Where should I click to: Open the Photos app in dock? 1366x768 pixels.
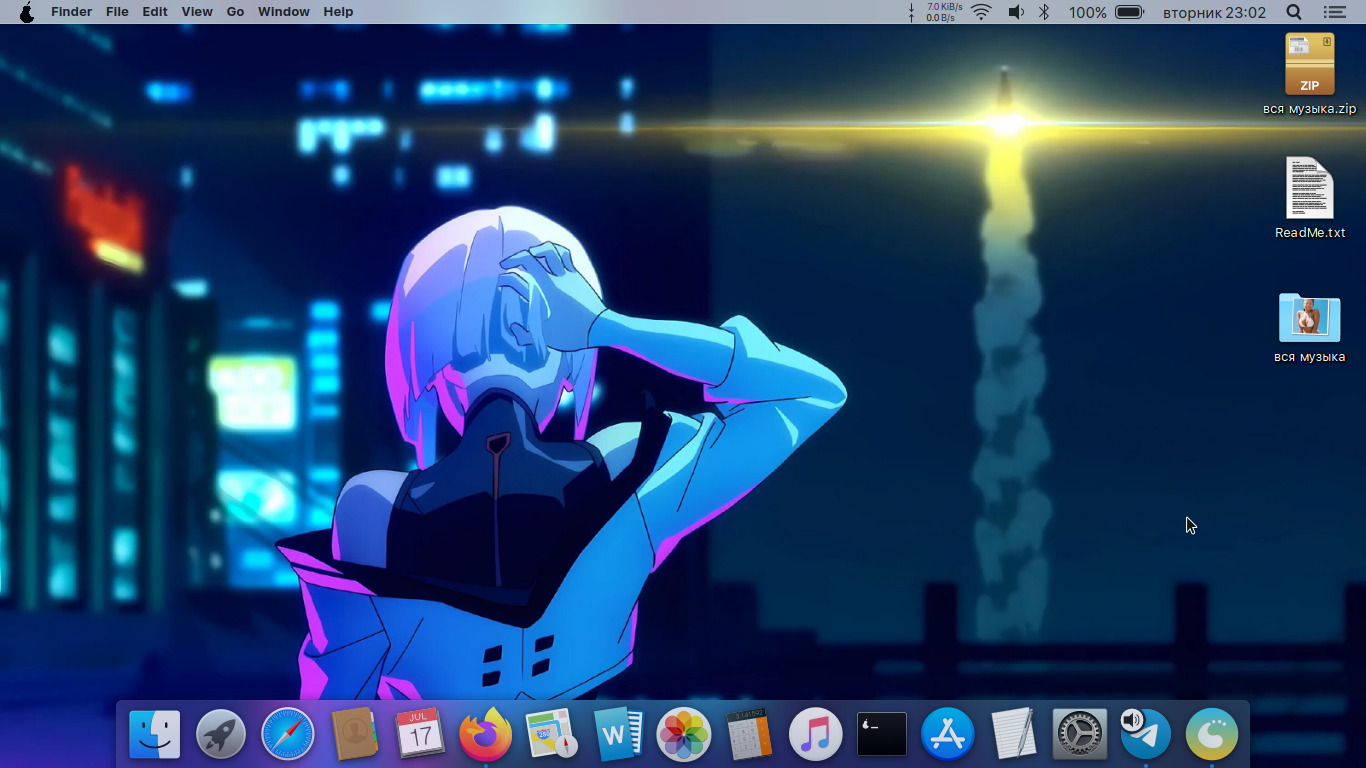pos(683,735)
